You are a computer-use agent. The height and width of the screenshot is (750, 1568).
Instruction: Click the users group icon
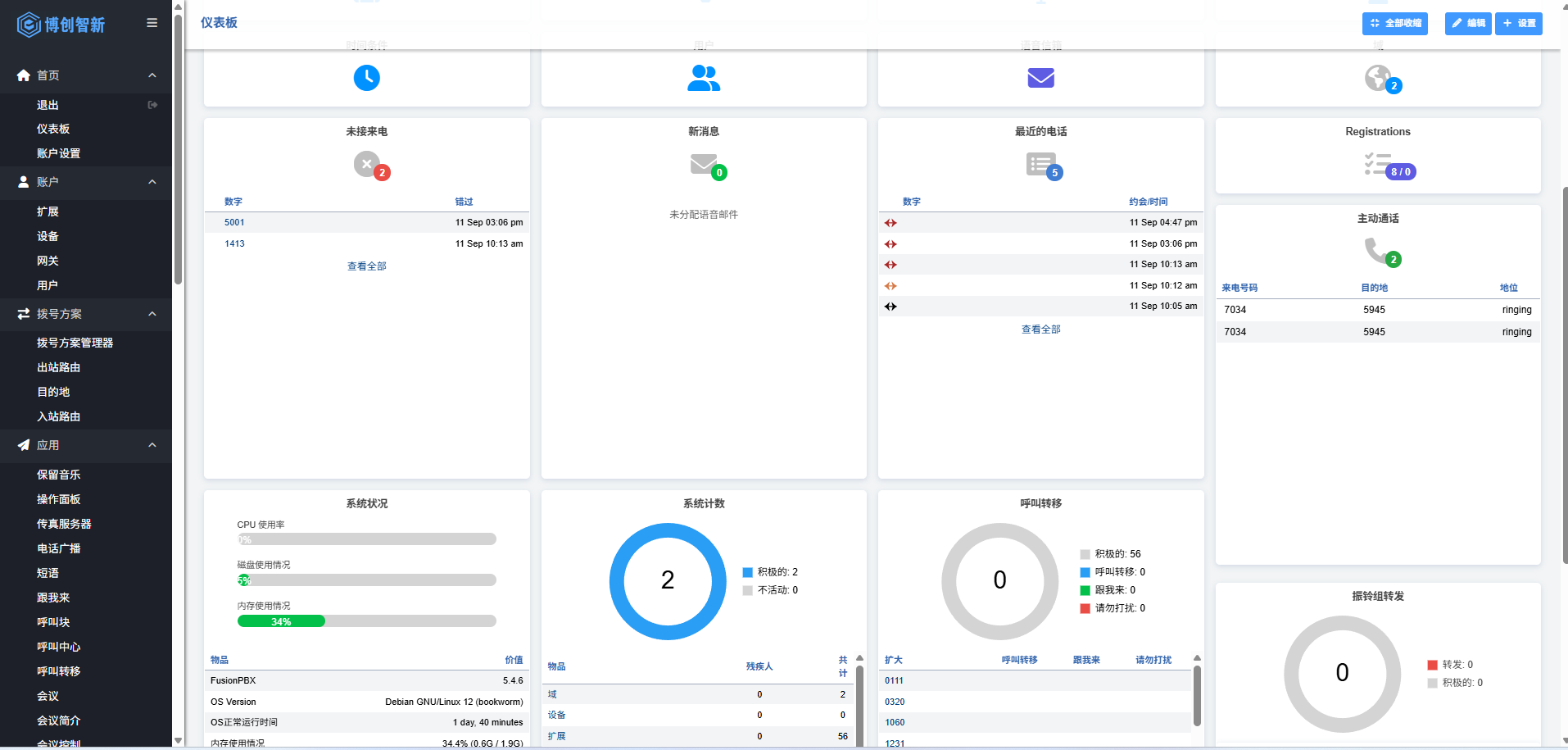pos(704,78)
